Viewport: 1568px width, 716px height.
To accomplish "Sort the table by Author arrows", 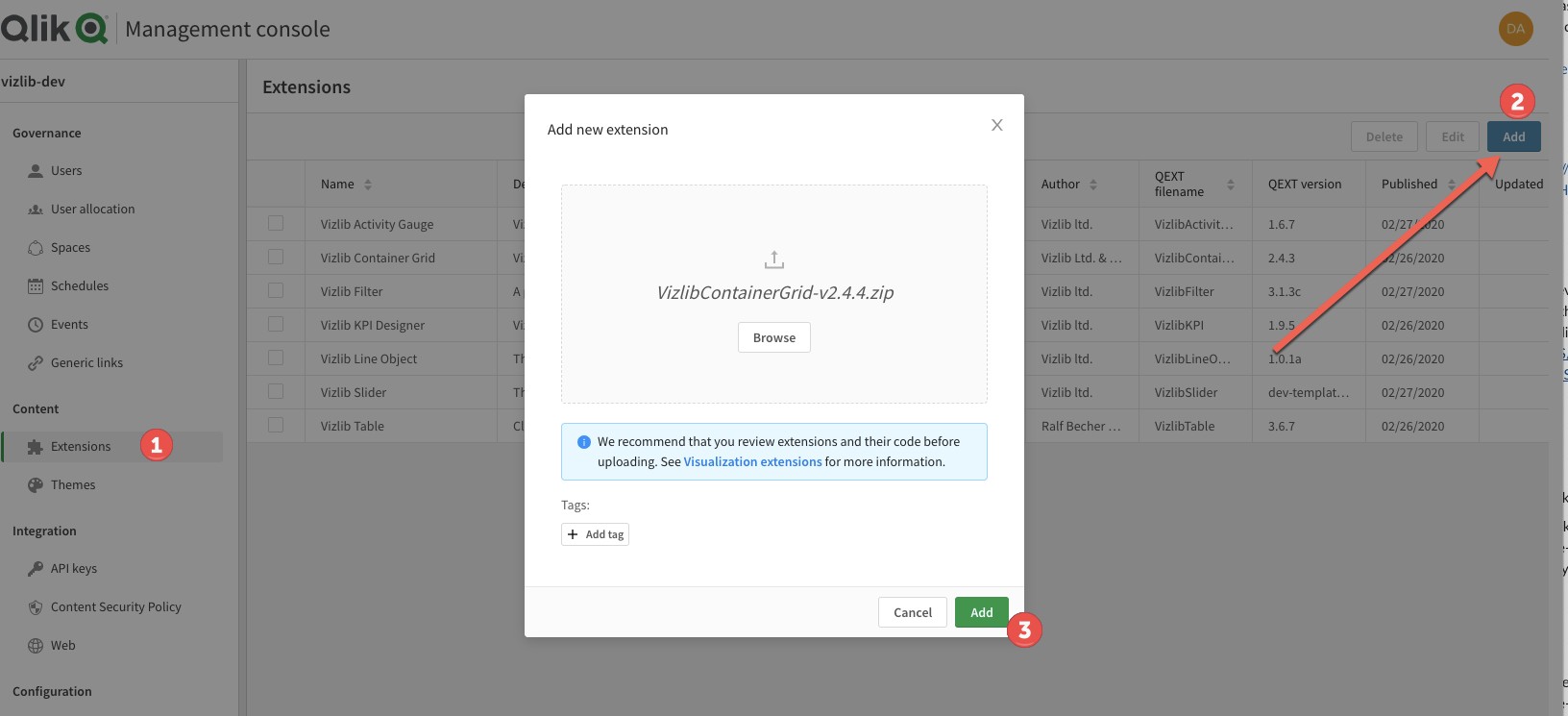I will (1093, 185).
